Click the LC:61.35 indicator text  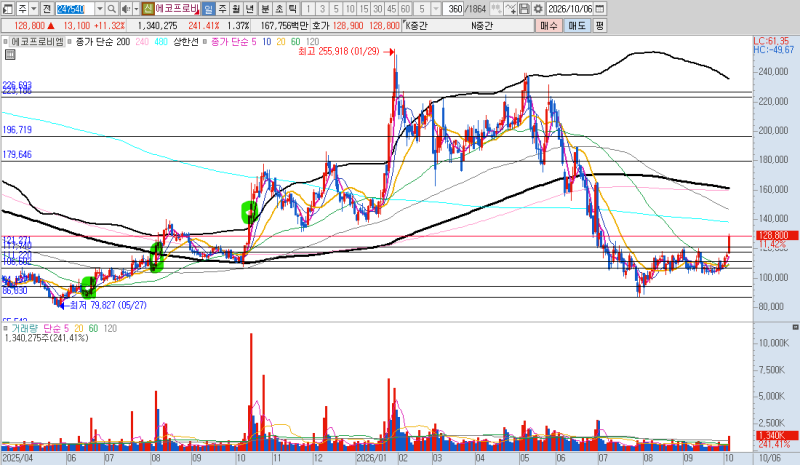tap(771, 41)
